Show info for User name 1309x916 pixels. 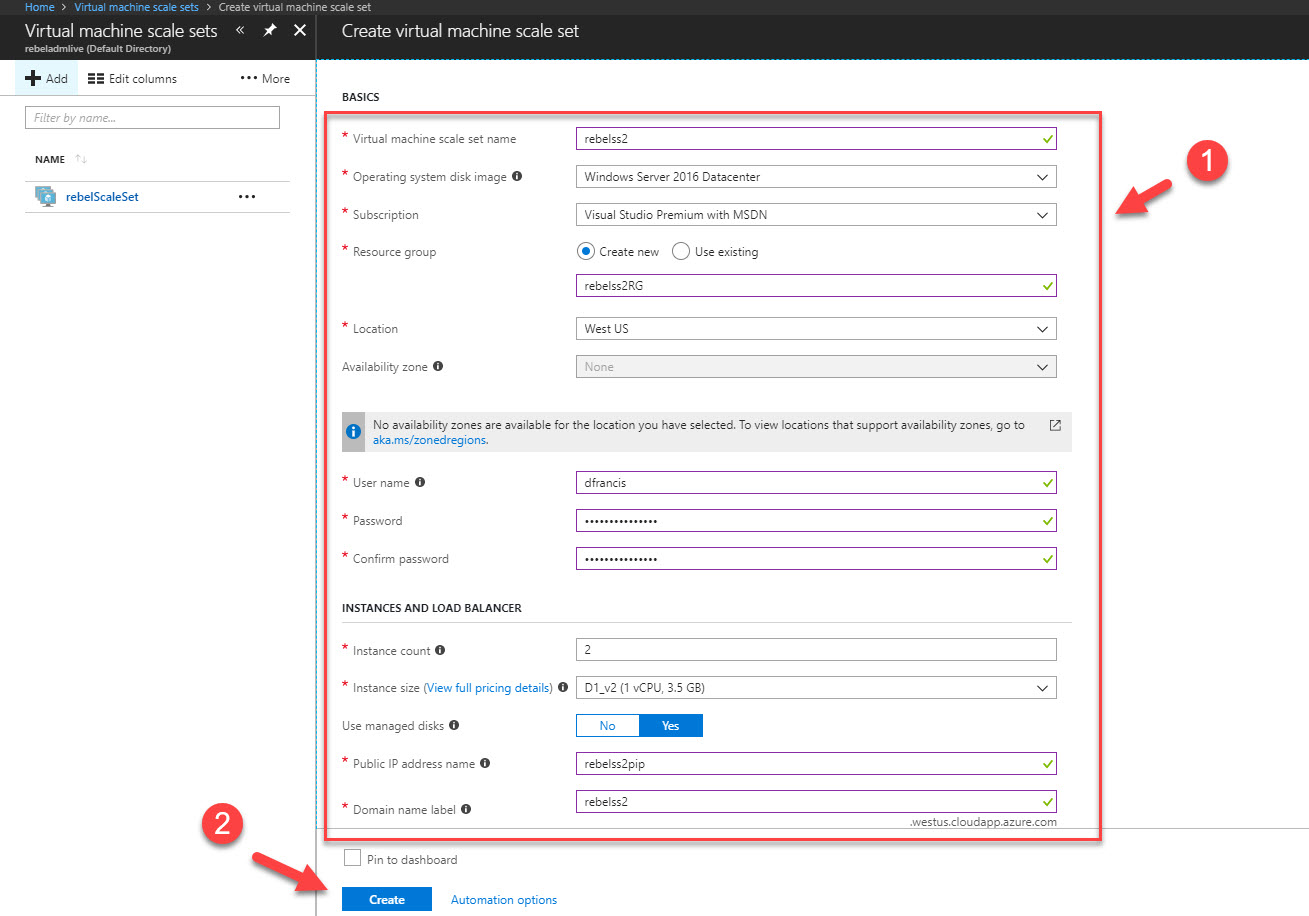[x=420, y=482]
